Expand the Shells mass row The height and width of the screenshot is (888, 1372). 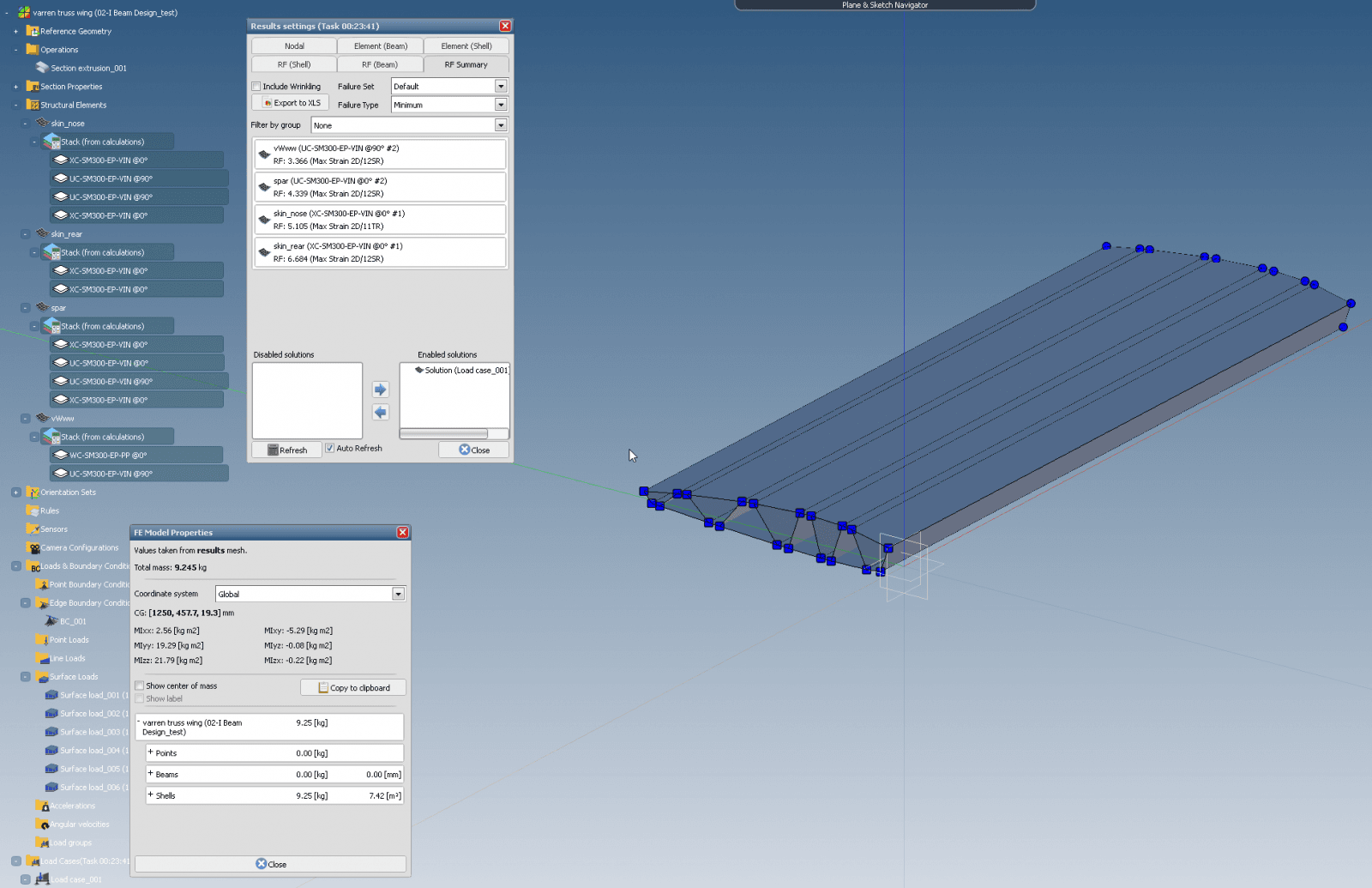coord(150,795)
